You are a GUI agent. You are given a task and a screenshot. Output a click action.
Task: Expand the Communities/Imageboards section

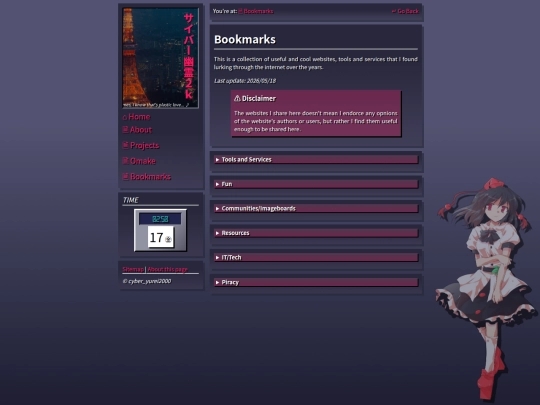(316, 209)
